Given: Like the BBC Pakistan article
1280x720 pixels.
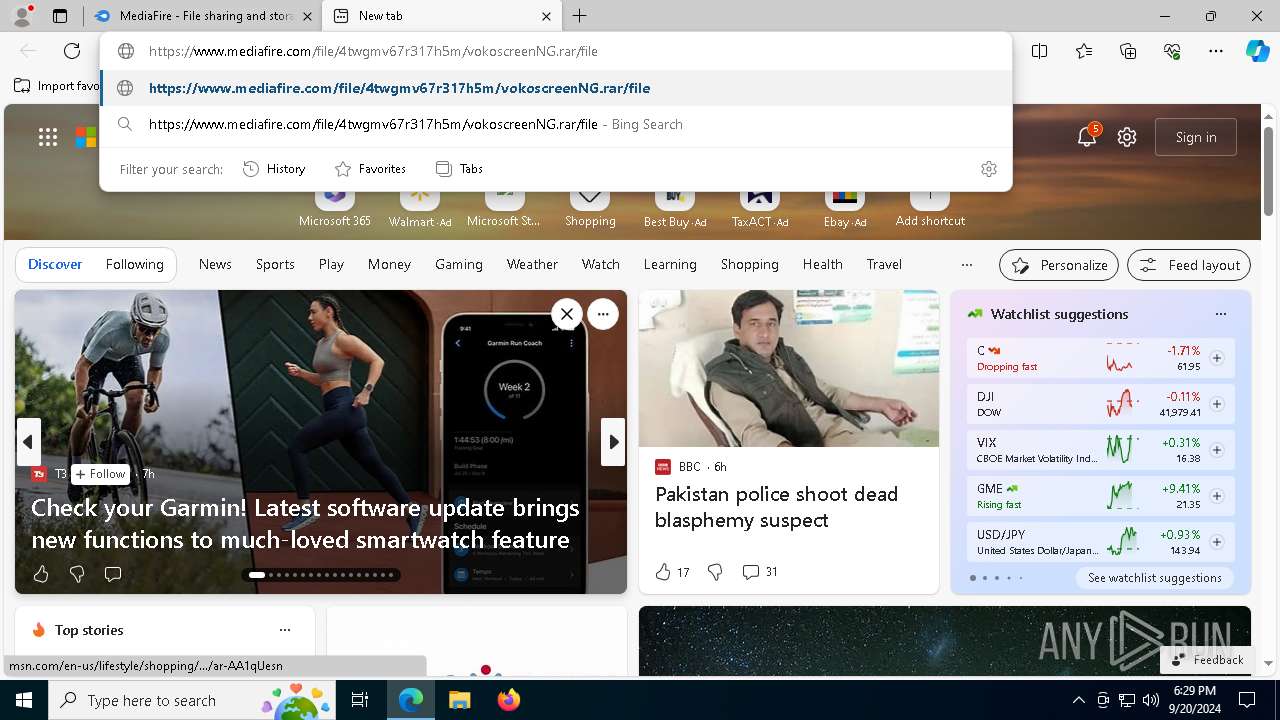Looking at the screenshot, I should pyautogui.click(x=672, y=572).
